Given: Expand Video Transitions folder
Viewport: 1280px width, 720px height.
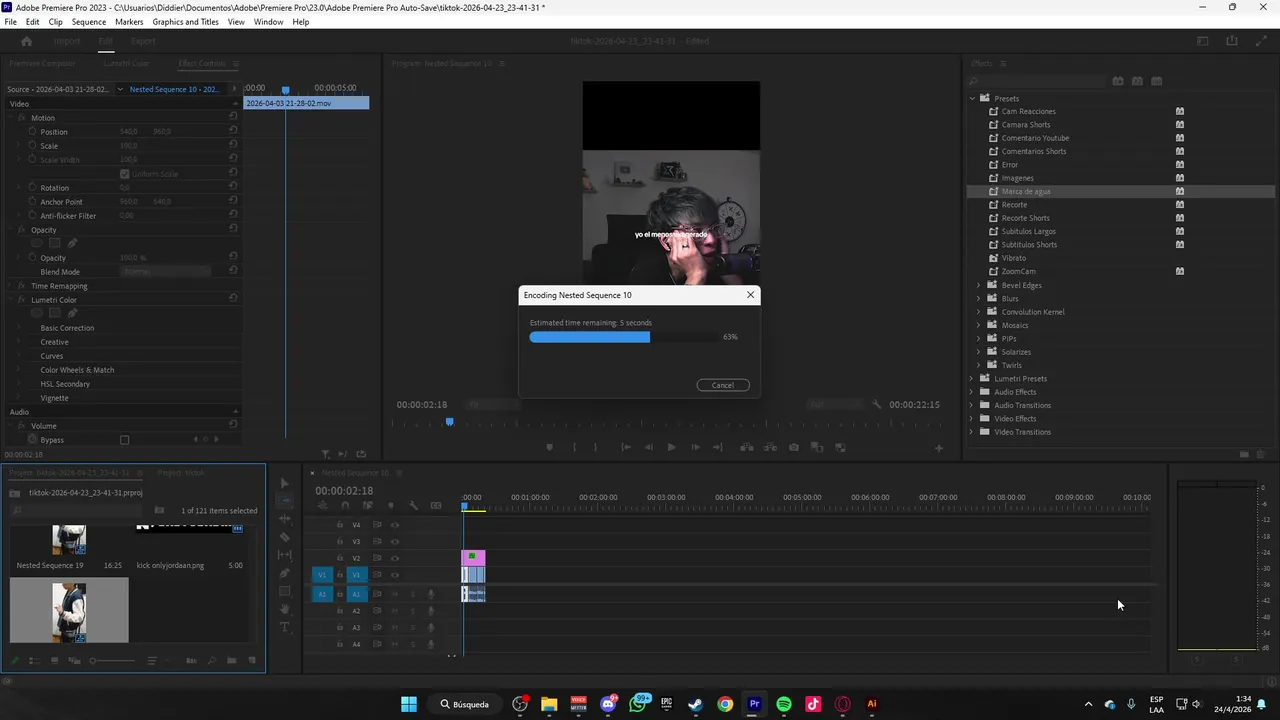Looking at the screenshot, I should tap(972, 432).
